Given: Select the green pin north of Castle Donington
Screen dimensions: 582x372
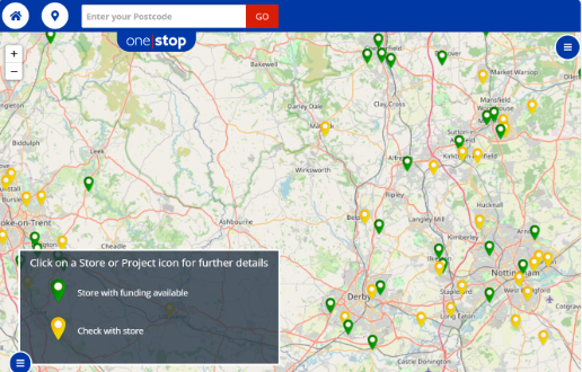Looking at the screenshot, I should point(372,342).
